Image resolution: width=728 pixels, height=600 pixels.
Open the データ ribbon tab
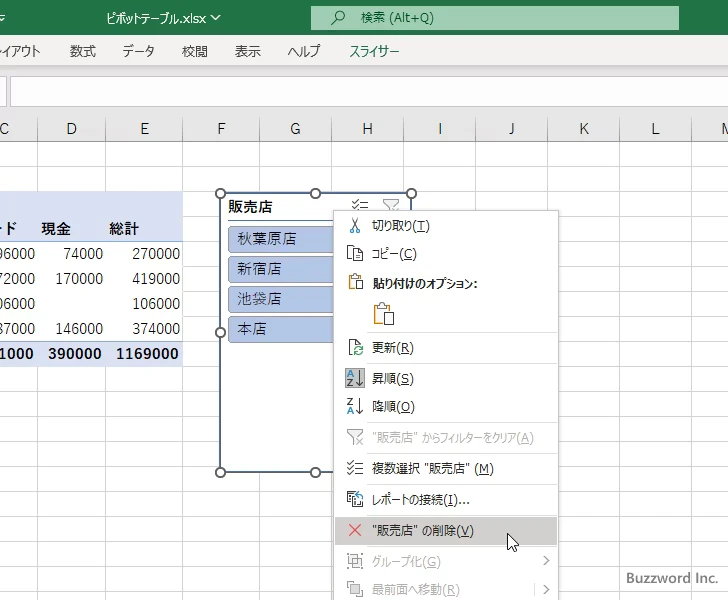point(138,51)
